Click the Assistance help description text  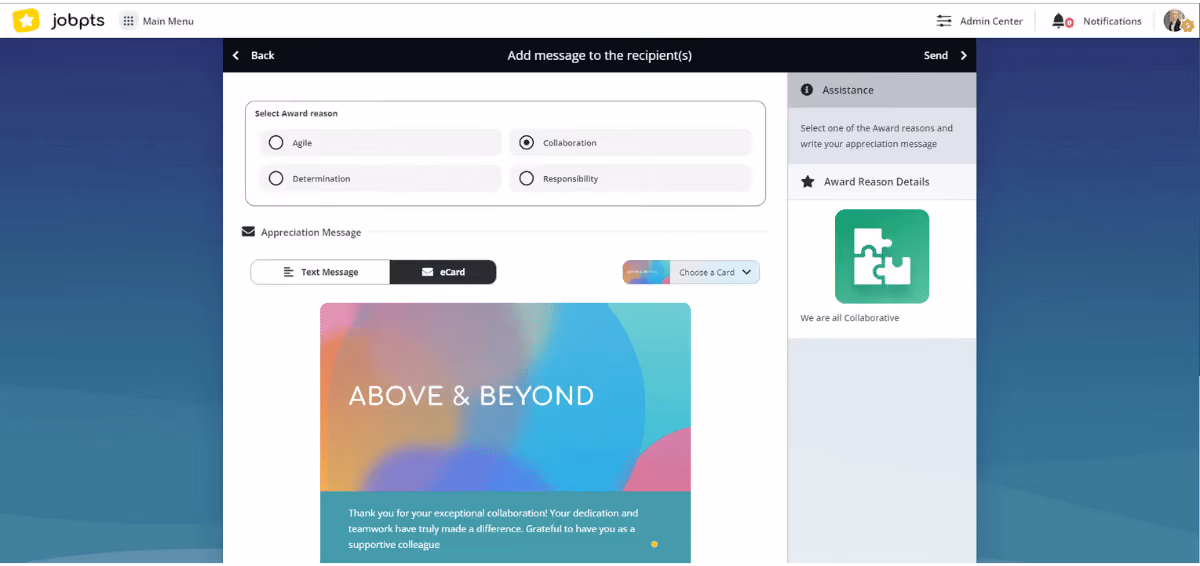pyautogui.click(x=876, y=136)
